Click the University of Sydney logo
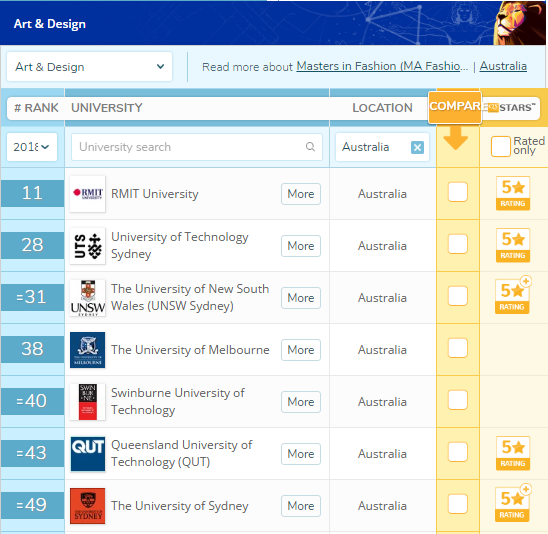The height and width of the screenshot is (534, 548). [88, 506]
